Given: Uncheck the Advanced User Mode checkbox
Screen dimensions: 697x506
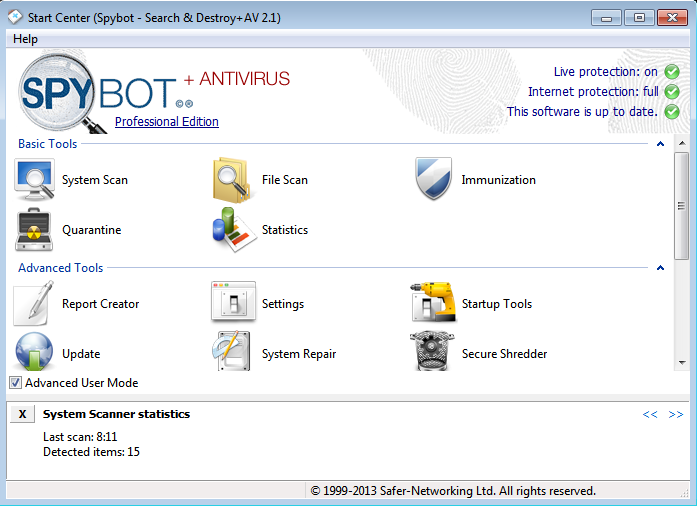Looking at the screenshot, I should pyautogui.click(x=16, y=383).
